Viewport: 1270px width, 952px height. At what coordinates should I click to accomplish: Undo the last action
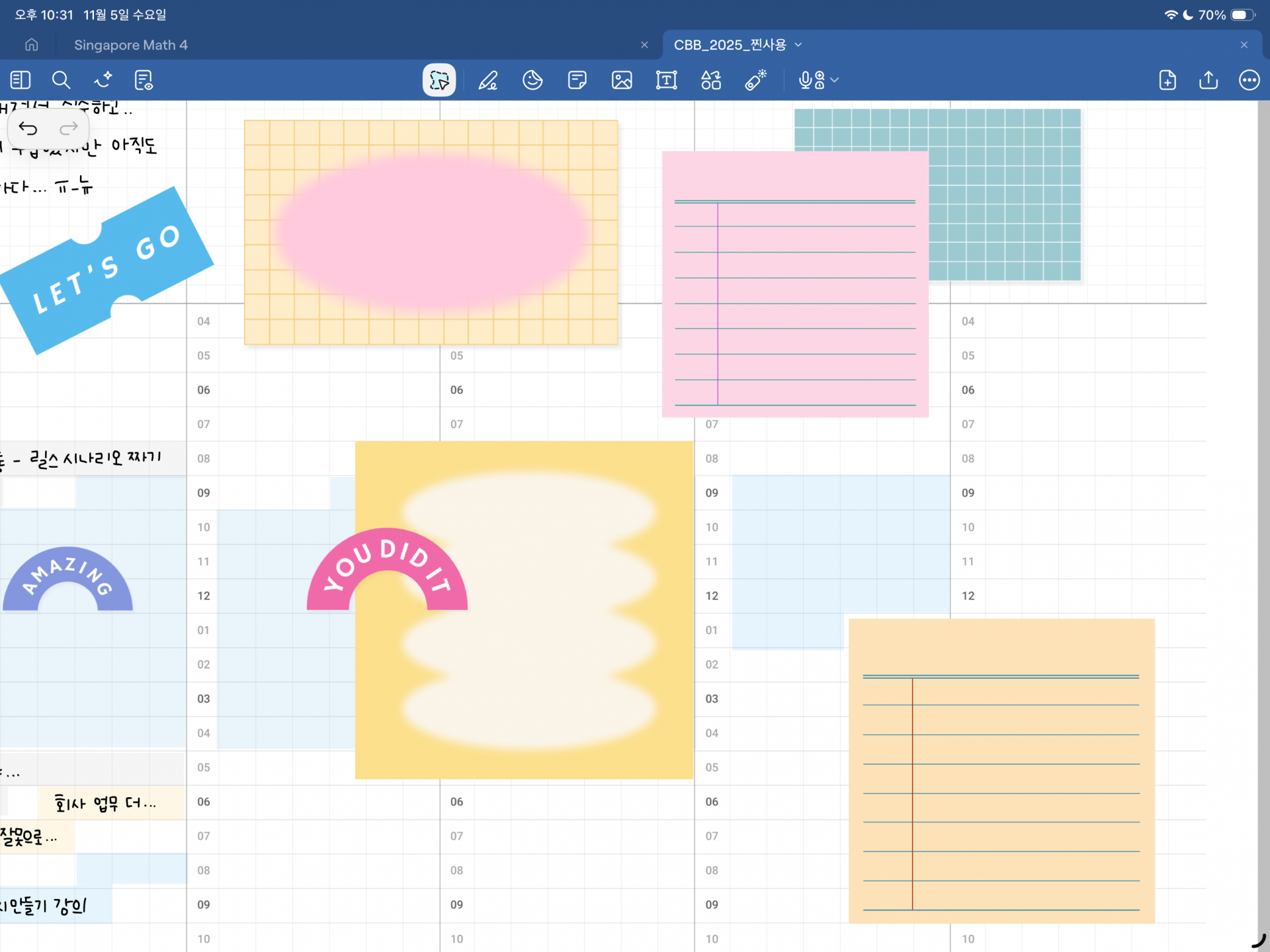pyautogui.click(x=28, y=128)
